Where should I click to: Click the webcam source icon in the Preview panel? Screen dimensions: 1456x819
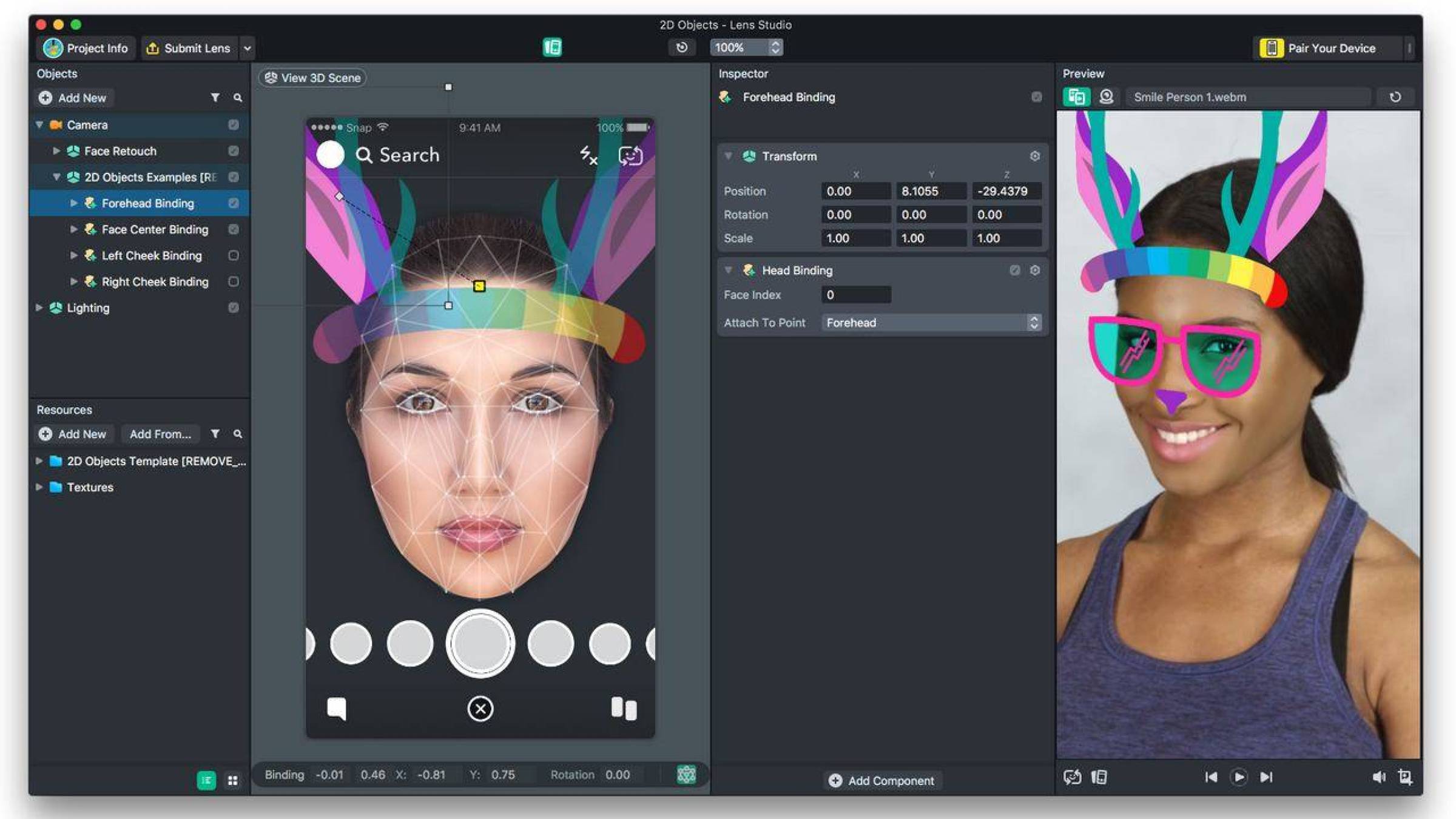tap(1106, 97)
